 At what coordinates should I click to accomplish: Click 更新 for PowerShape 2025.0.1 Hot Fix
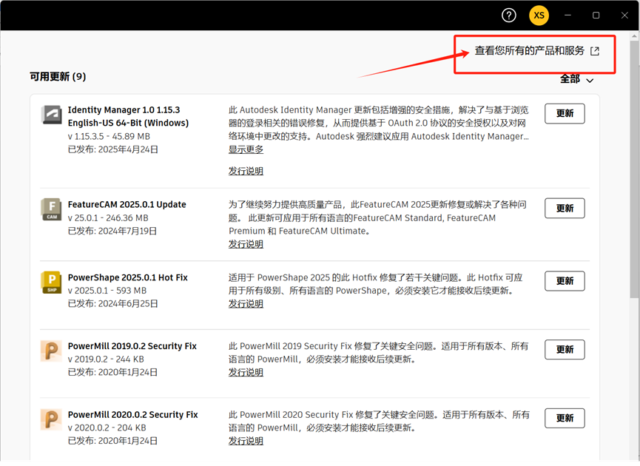click(564, 281)
